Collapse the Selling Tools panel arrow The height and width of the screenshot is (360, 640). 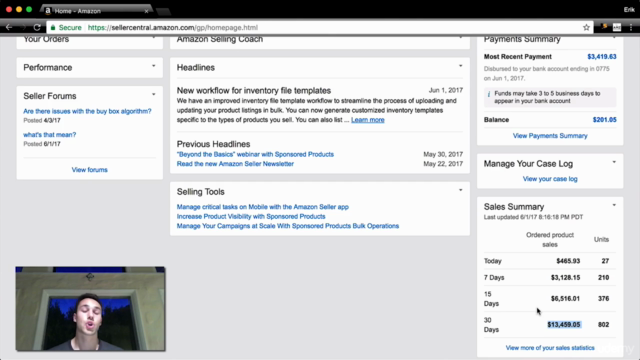460,190
